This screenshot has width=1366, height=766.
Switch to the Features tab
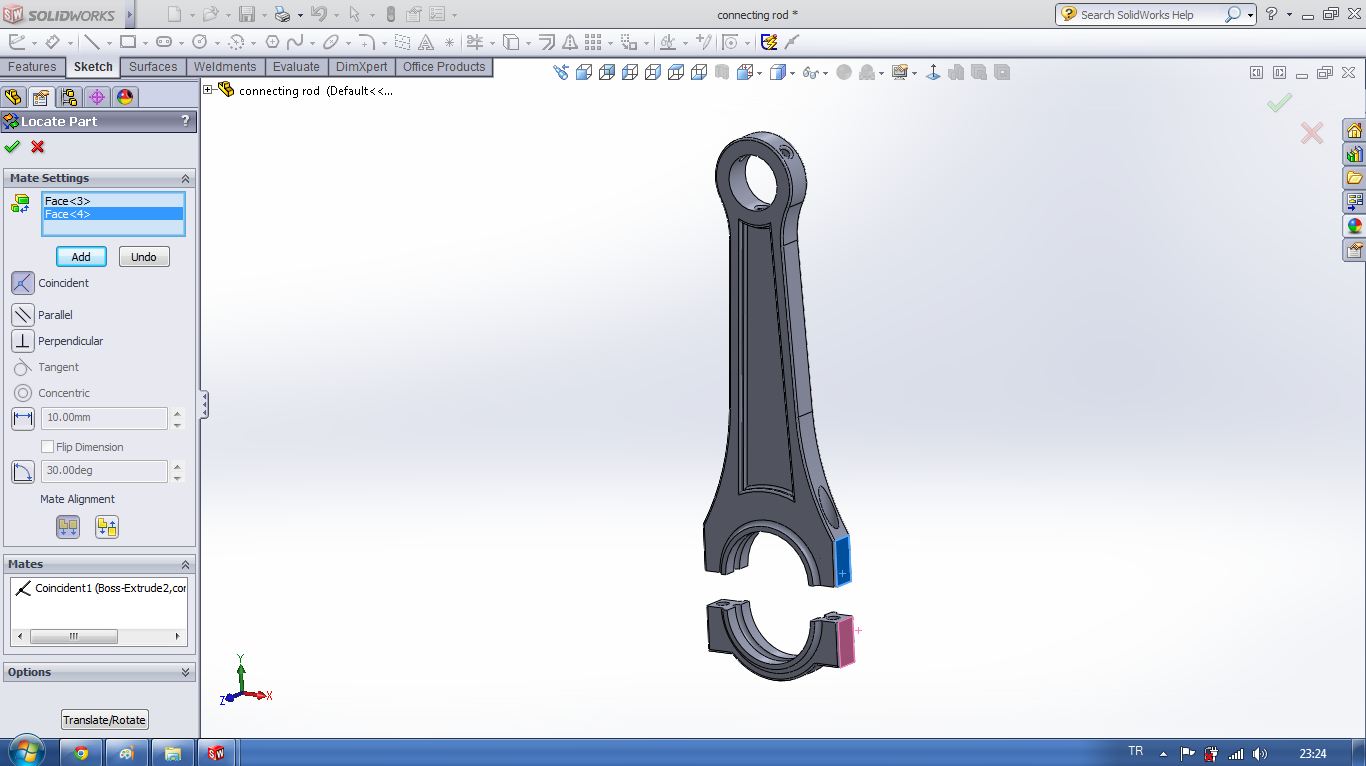tap(33, 67)
